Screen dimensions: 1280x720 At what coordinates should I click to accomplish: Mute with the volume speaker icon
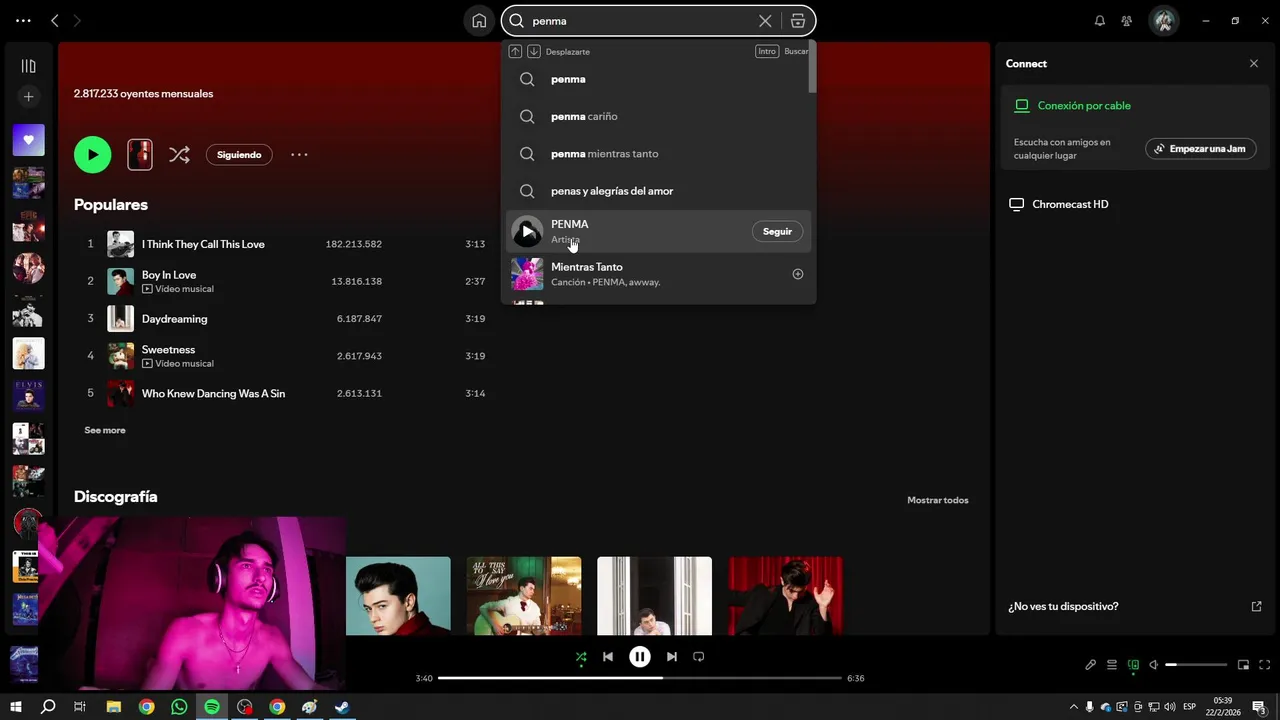coord(1153,665)
